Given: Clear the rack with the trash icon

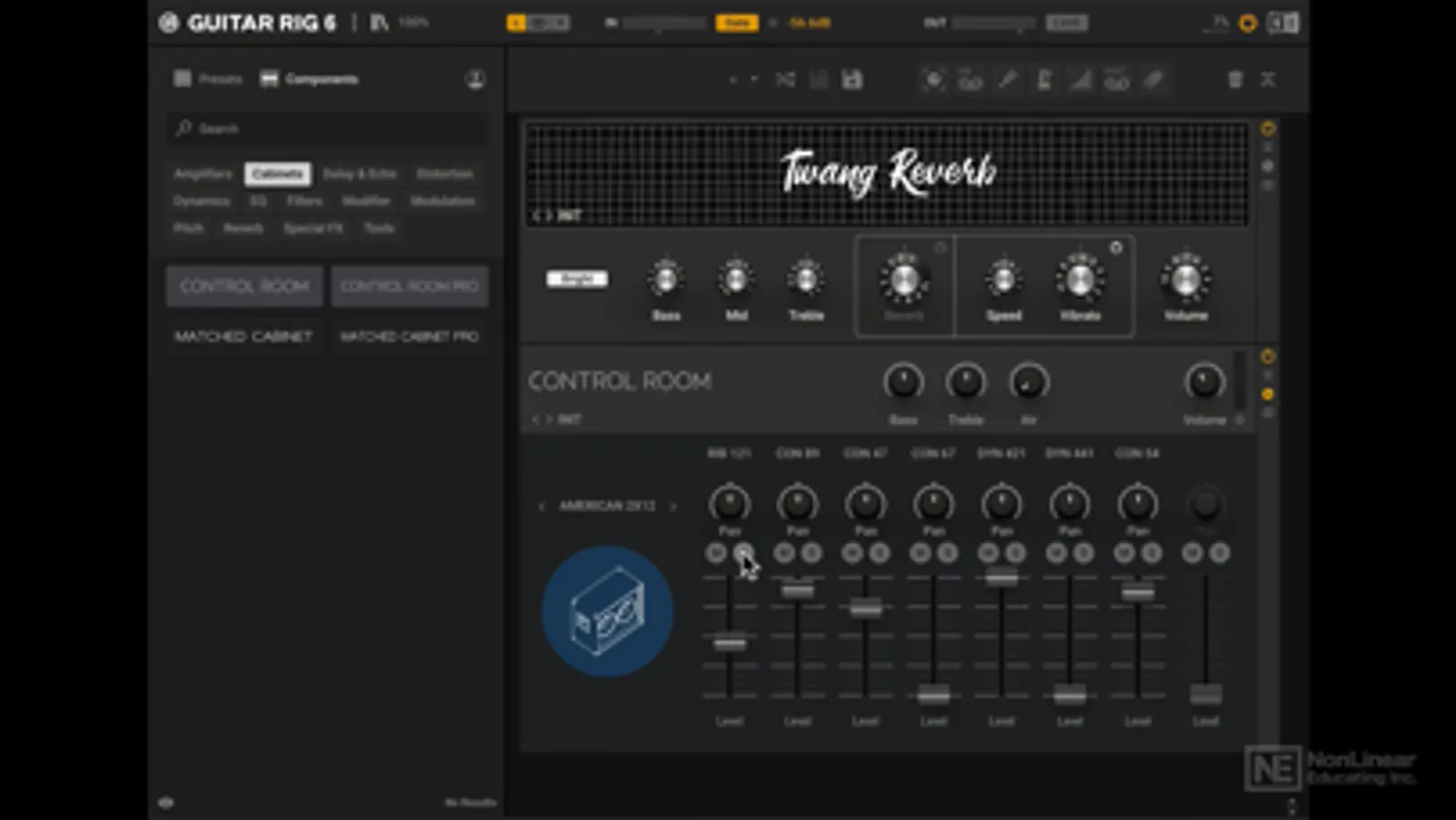Looking at the screenshot, I should click(1236, 80).
